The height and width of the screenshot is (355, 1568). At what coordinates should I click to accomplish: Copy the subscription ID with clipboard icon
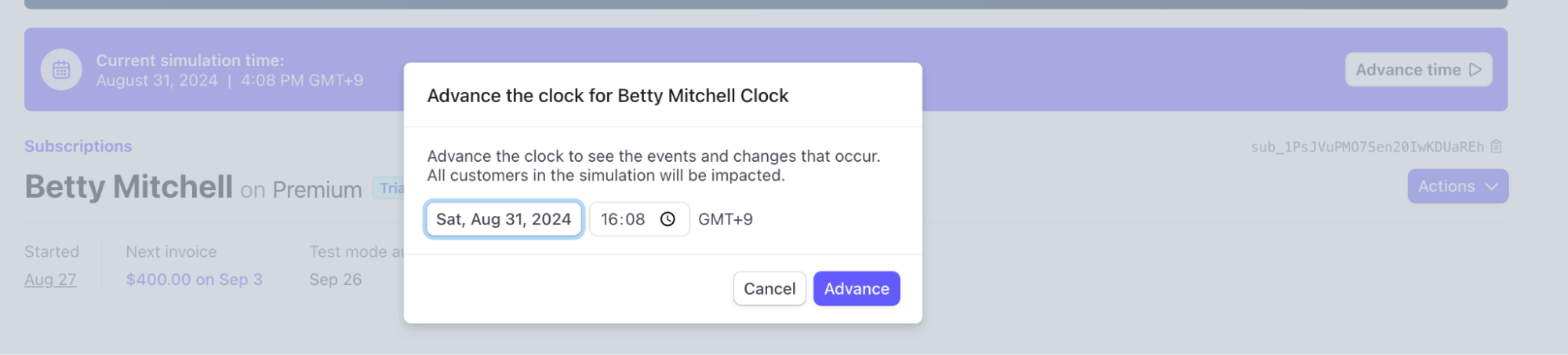click(x=1497, y=147)
